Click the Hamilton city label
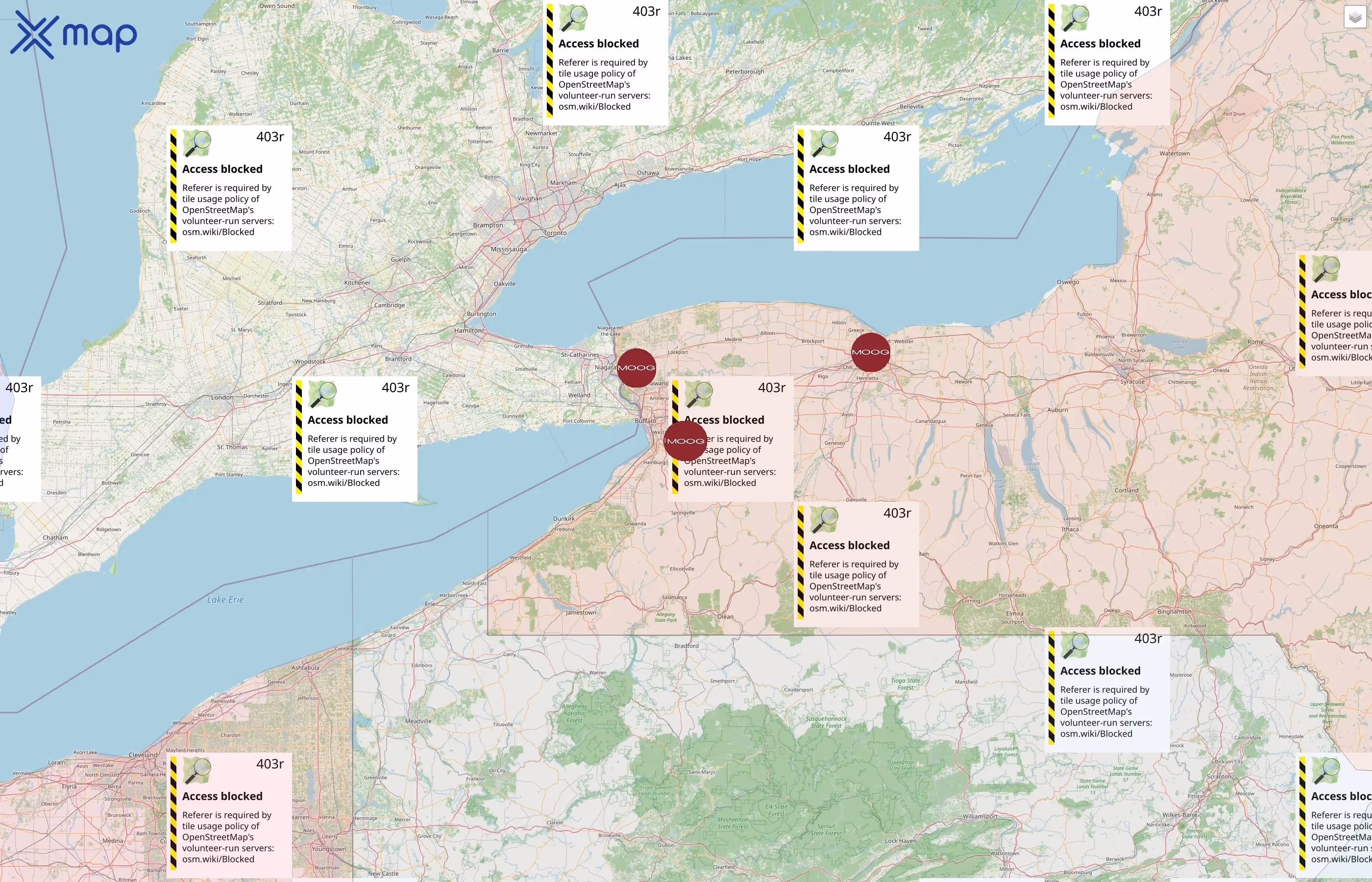 468,330
